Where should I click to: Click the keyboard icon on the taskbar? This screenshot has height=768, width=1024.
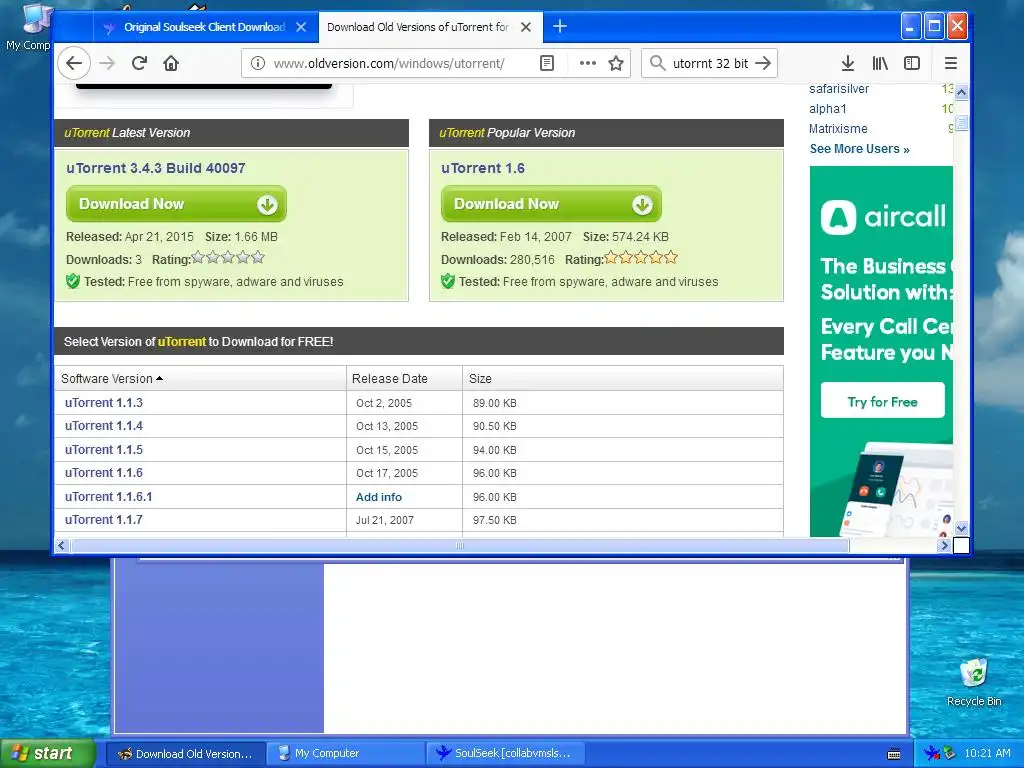click(894, 754)
